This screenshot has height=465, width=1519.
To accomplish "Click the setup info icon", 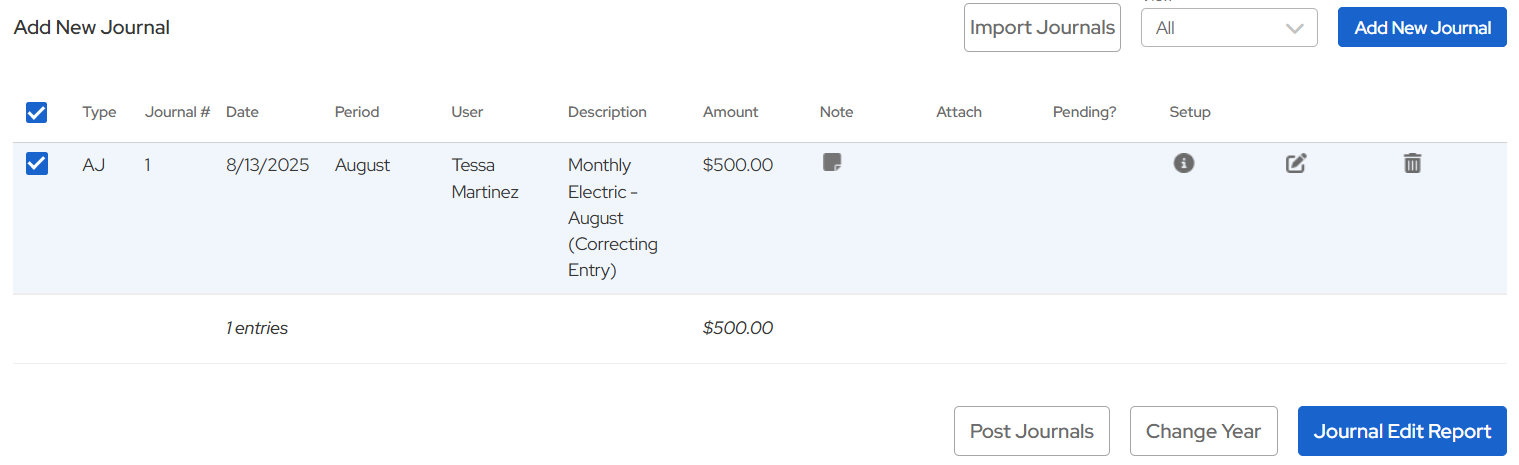I will [1184, 163].
